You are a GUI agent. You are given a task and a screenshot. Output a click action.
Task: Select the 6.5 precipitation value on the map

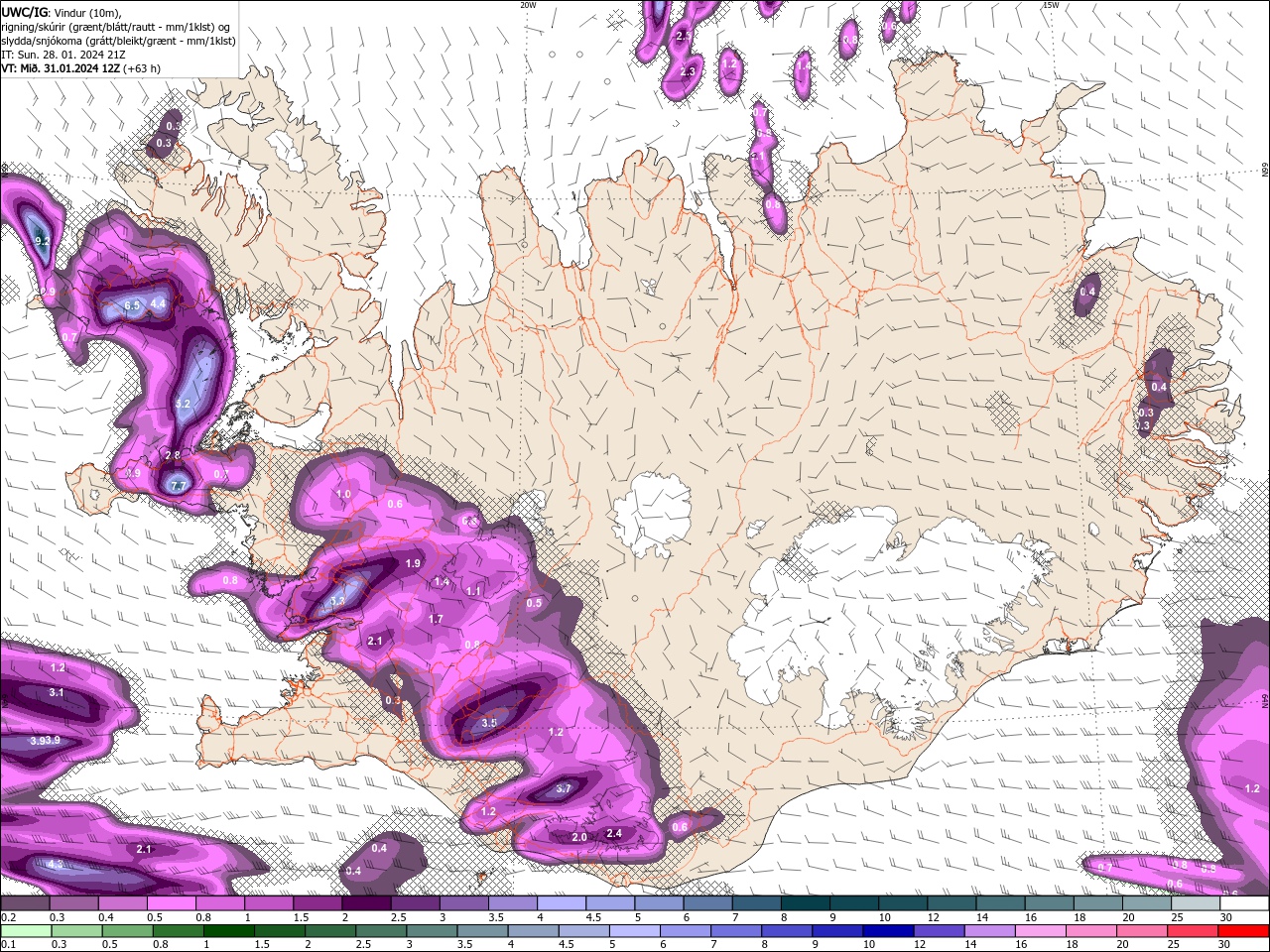(x=132, y=305)
